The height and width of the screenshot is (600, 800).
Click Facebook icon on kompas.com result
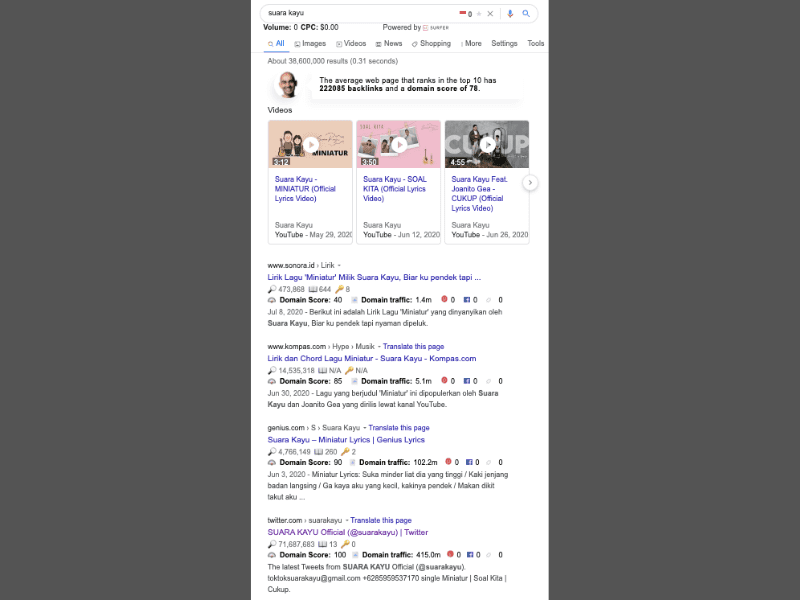[x=468, y=381]
